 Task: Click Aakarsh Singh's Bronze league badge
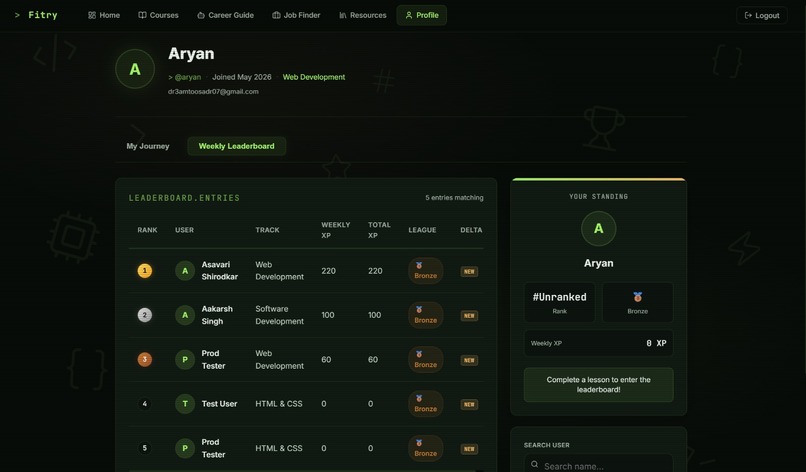coord(426,315)
